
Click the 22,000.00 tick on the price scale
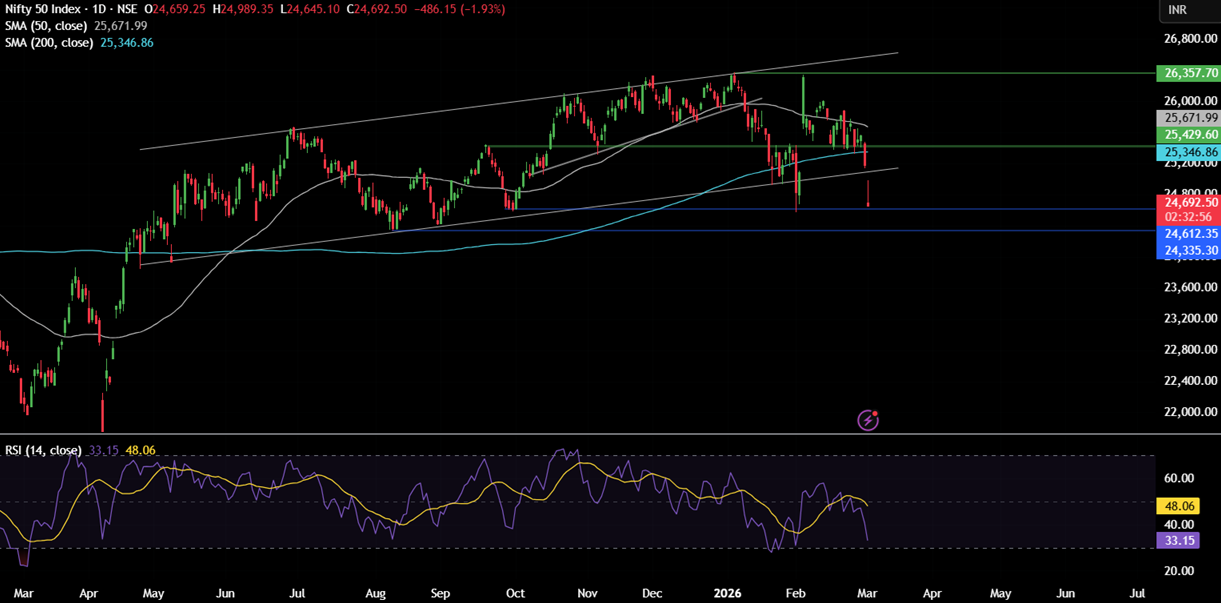[1188, 412]
